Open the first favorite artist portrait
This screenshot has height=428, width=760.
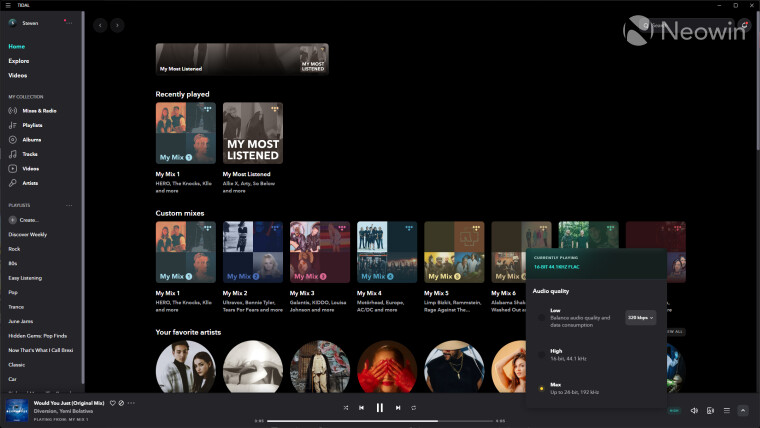click(186, 366)
